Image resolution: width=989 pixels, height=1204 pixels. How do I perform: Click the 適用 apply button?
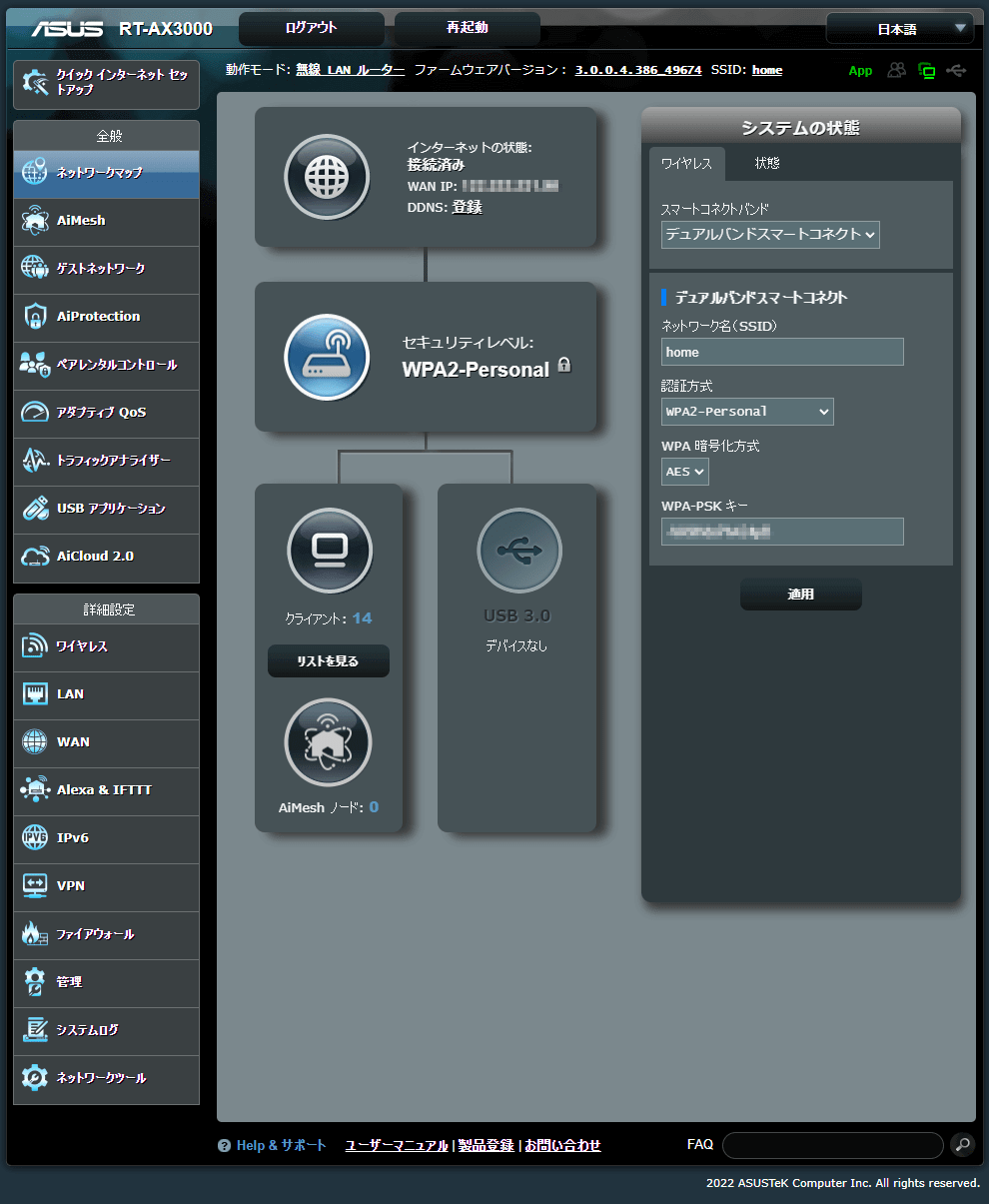pos(800,594)
